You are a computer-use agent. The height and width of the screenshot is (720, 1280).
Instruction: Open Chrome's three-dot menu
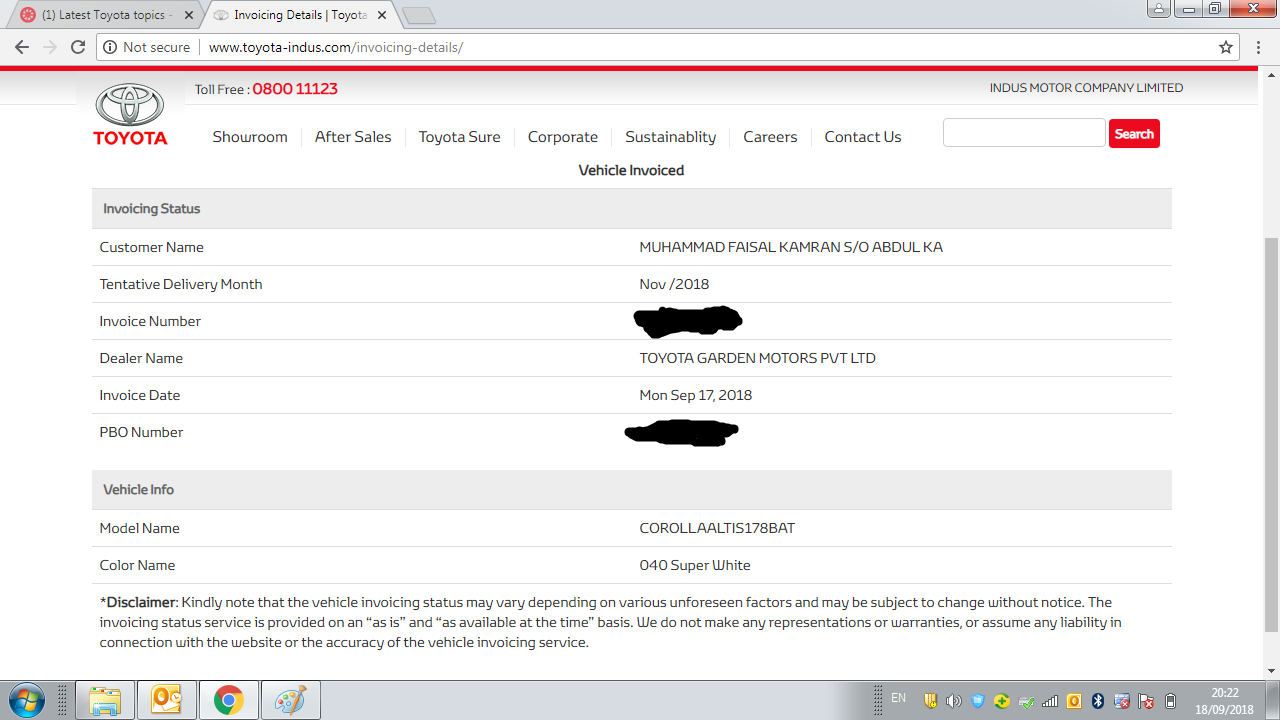click(1259, 47)
